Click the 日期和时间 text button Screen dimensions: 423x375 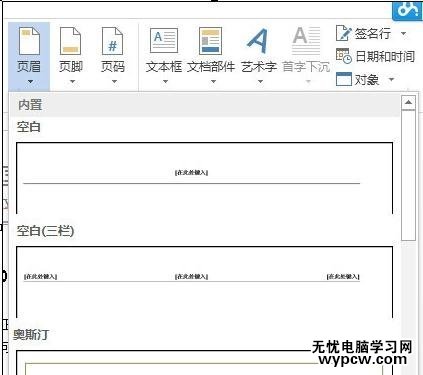pos(385,56)
